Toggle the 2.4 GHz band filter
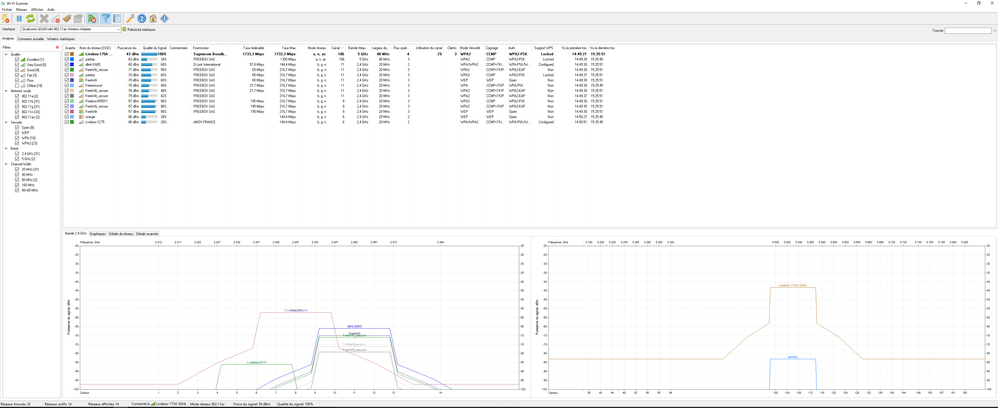This screenshot has width=998, height=408. pyautogui.click(x=17, y=153)
